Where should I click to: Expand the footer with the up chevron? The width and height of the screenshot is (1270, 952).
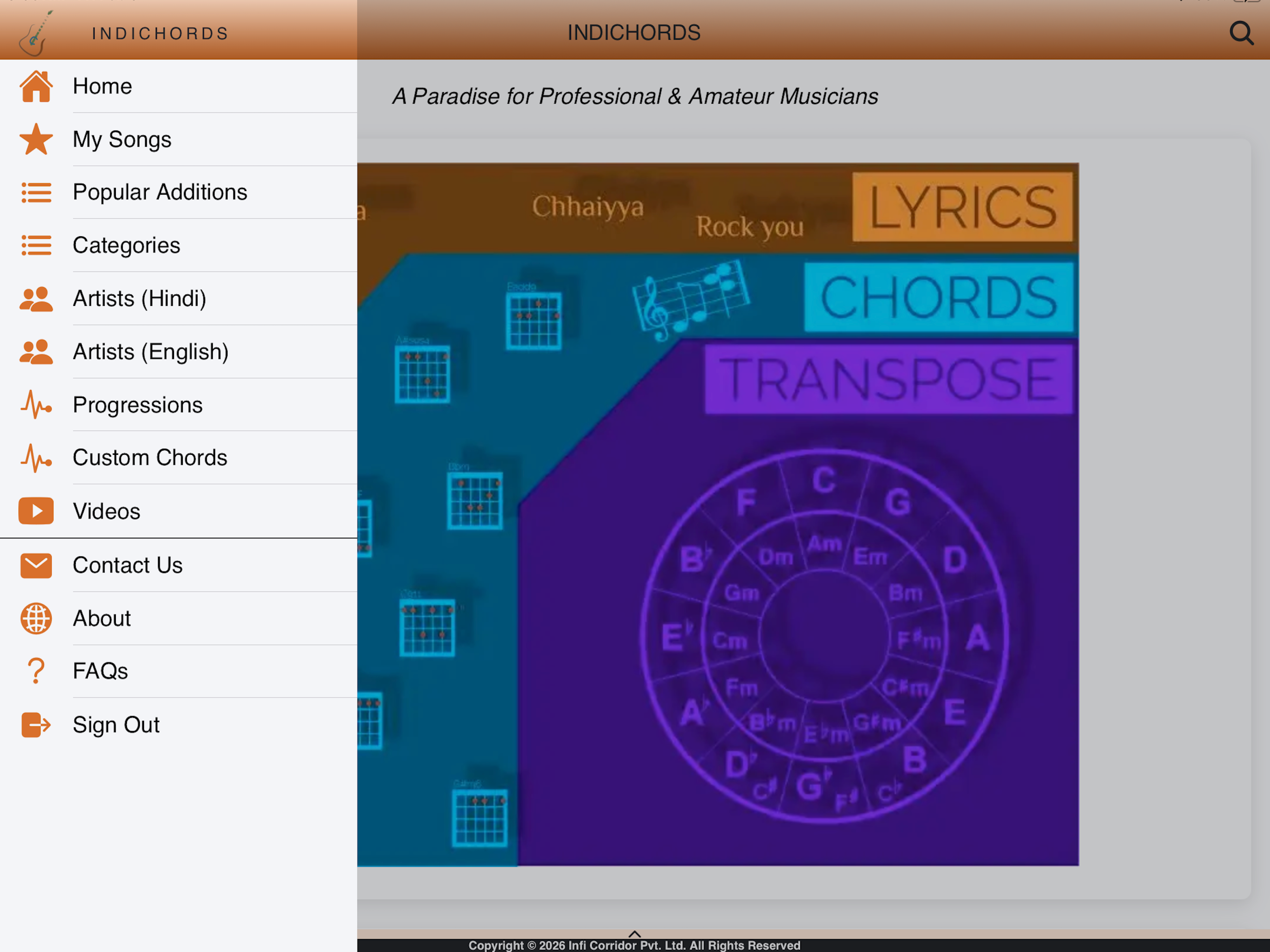click(x=635, y=934)
